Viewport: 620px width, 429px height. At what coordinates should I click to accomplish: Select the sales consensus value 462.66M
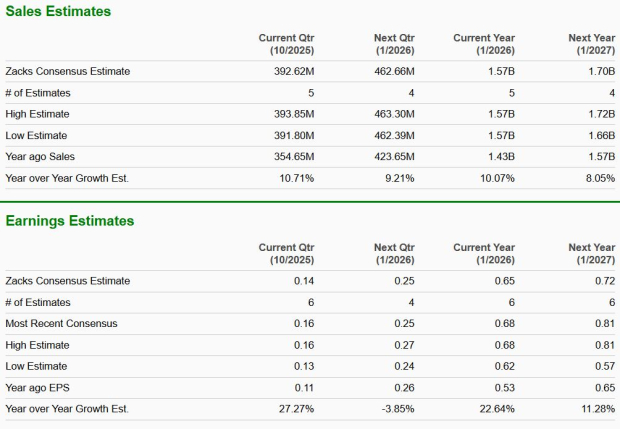point(391,71)
